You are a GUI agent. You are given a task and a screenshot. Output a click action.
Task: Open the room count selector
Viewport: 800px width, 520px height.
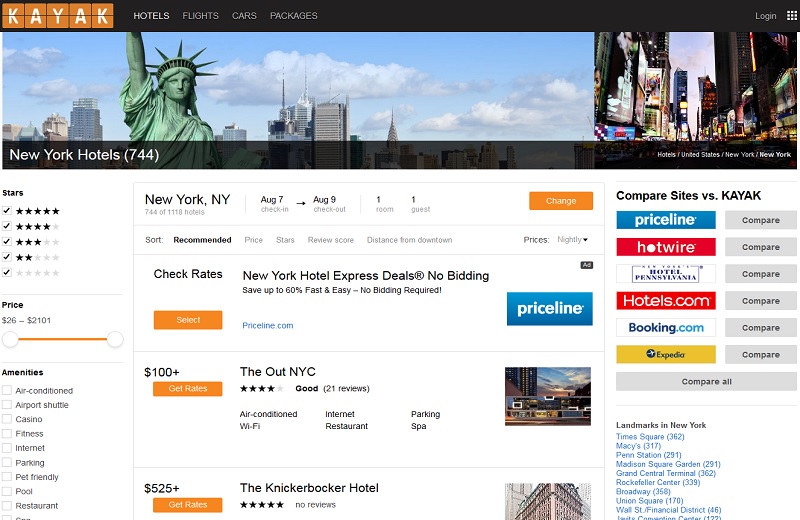(x=384, y=204)
